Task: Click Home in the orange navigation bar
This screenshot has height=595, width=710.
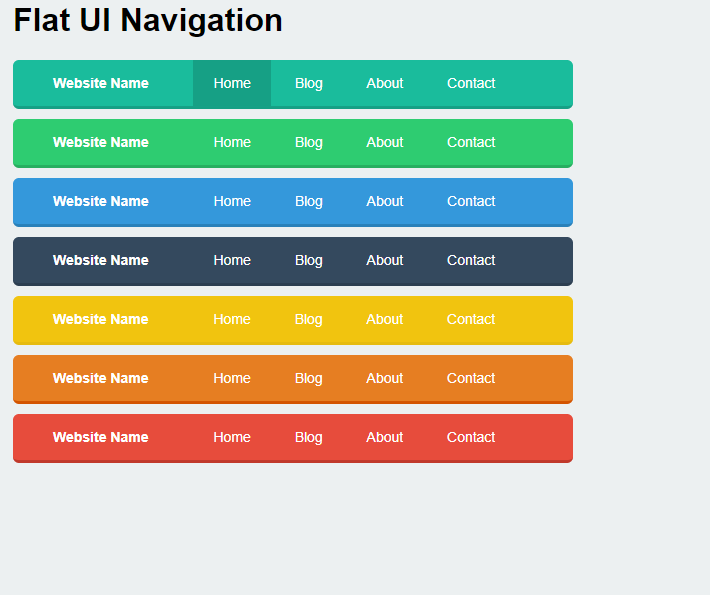Action: click(x=232, y=378)
